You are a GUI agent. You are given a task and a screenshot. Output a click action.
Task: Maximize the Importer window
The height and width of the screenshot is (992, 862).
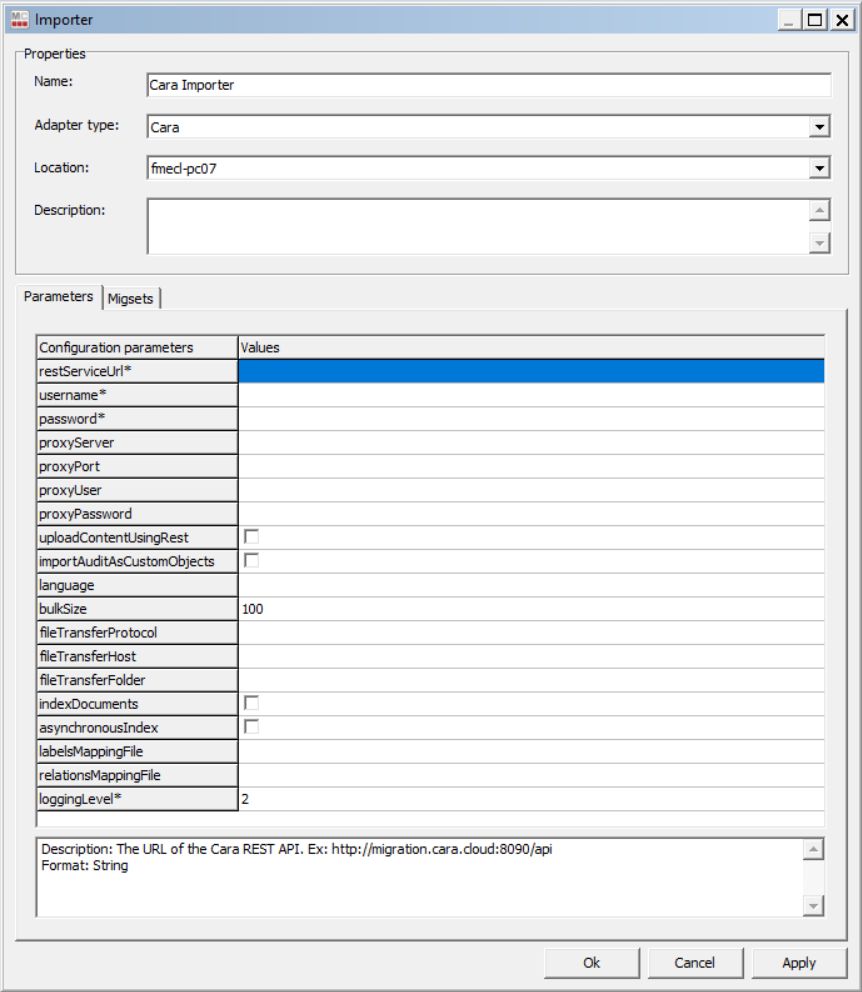(816, 19)
